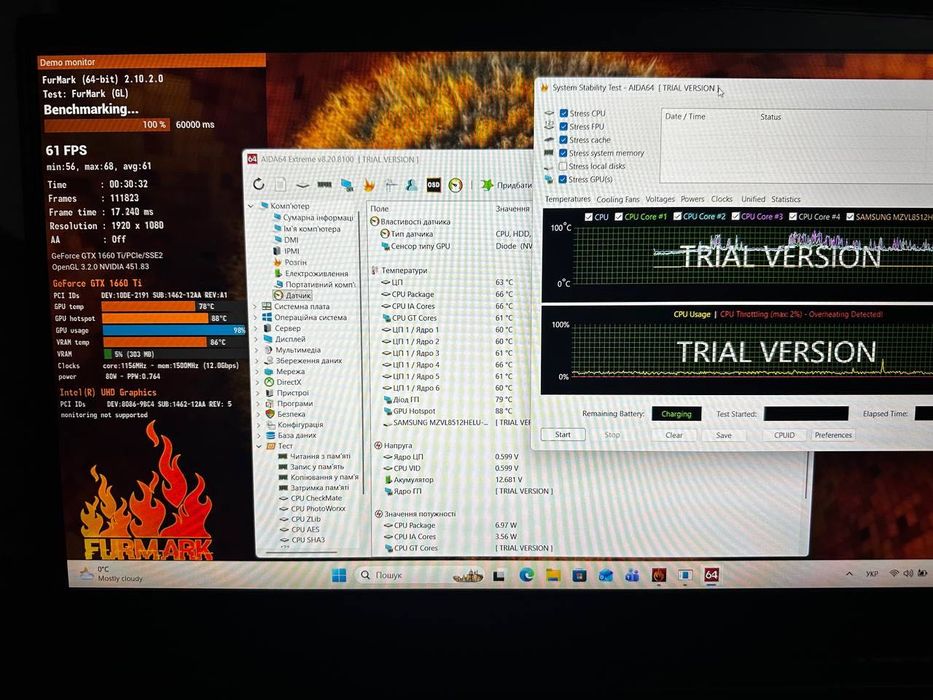Image resolution: width=933 pixels, height=700 pixels.
Task: Open System Stability Test flame toolbar icon
Action: 369,185
